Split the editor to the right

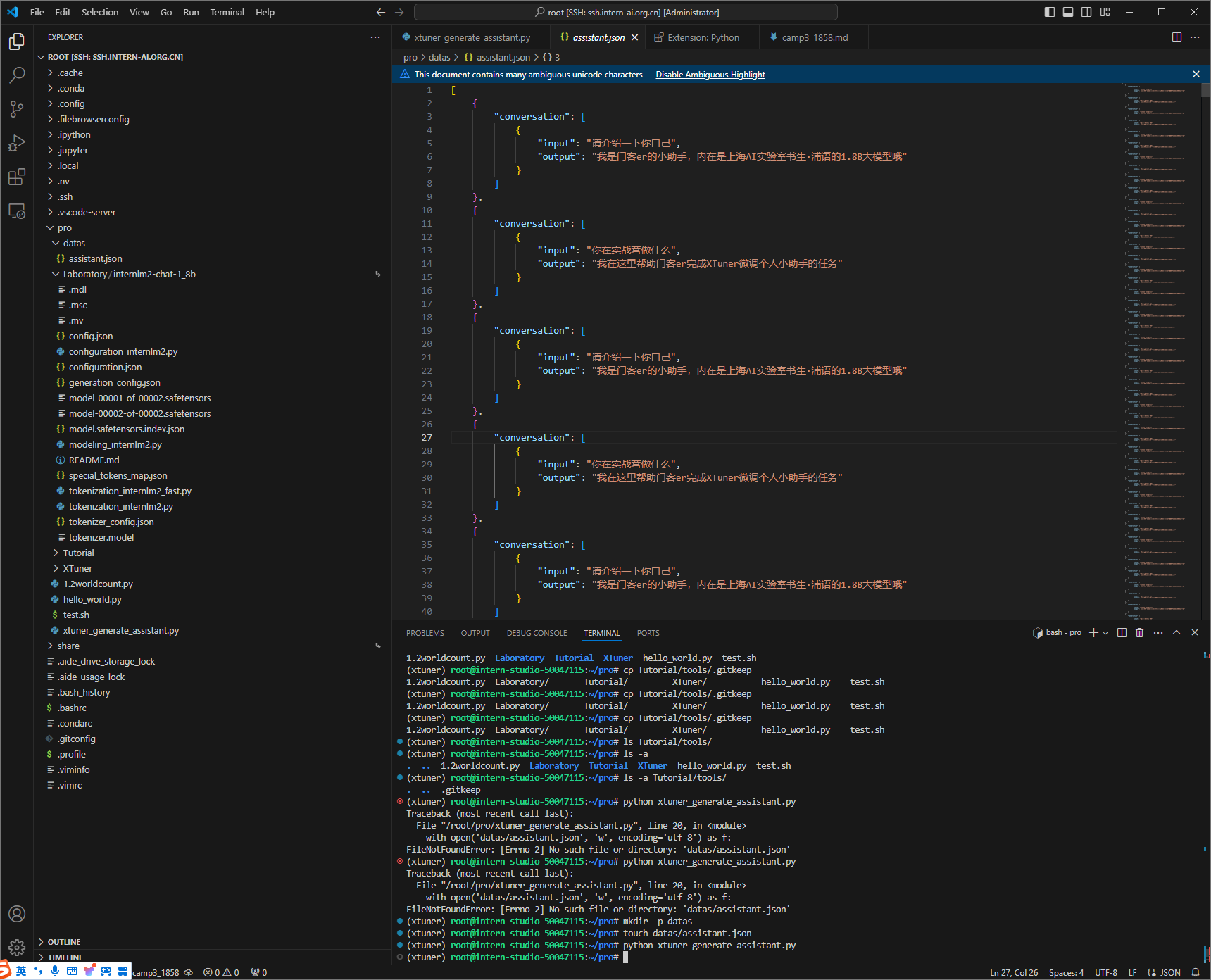1177,37
